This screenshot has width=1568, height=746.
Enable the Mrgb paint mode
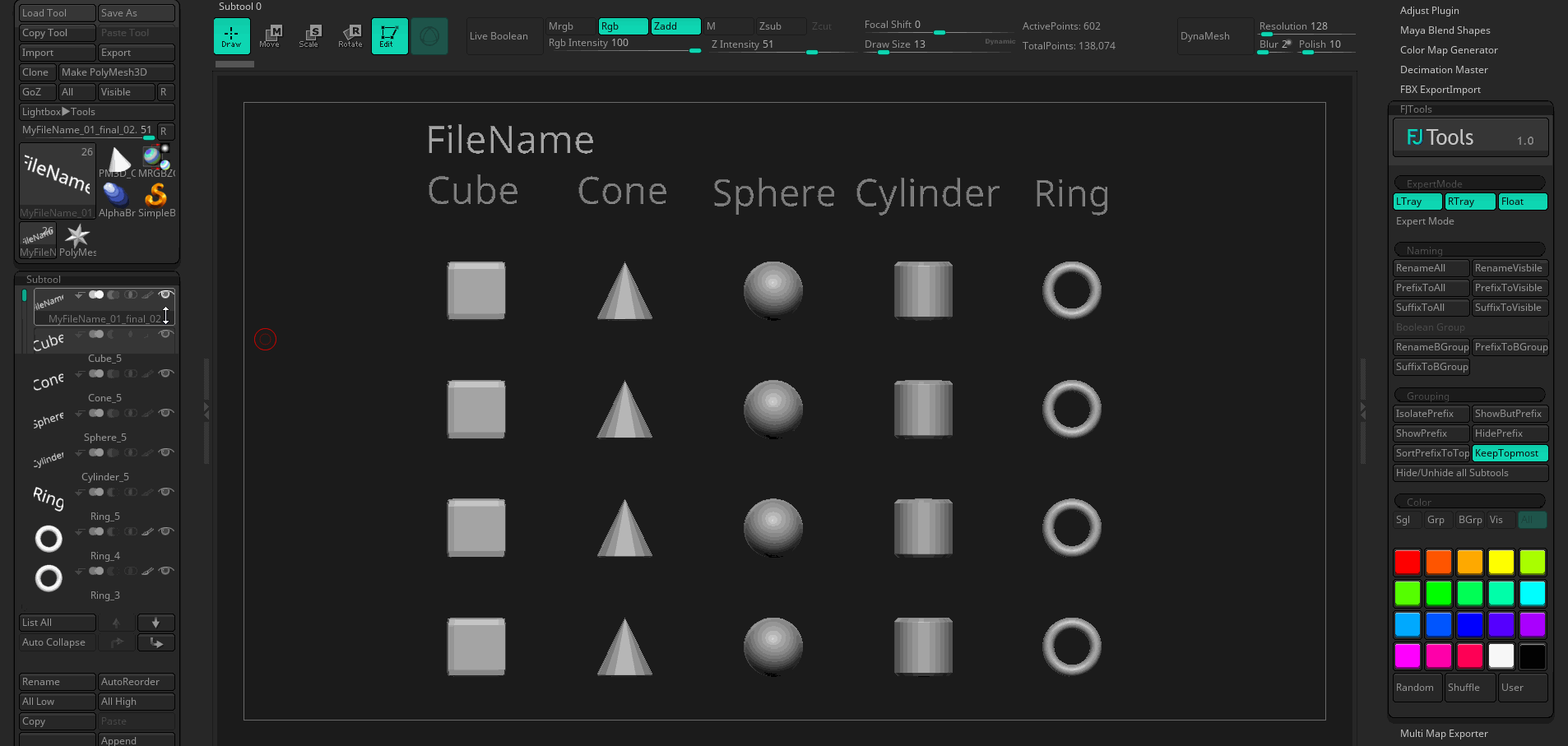571,26
